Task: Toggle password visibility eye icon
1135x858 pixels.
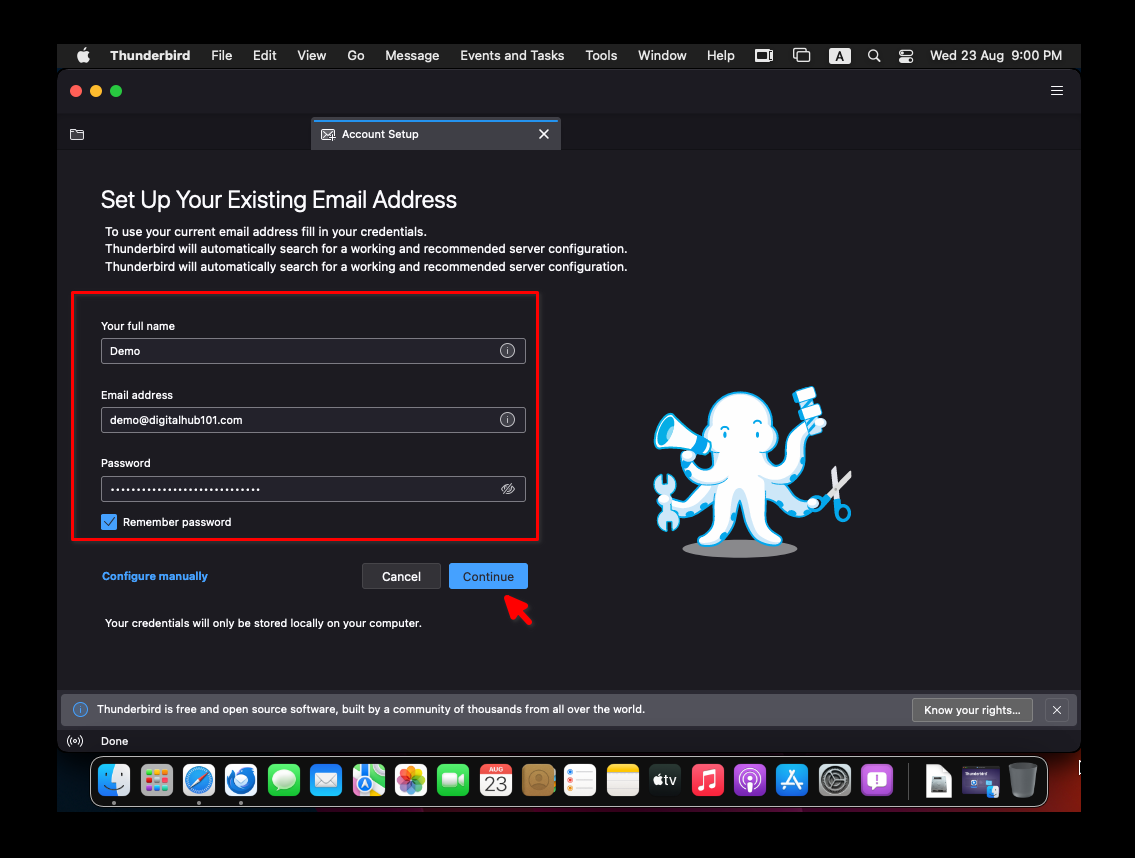Action: (x=507, y=489)
